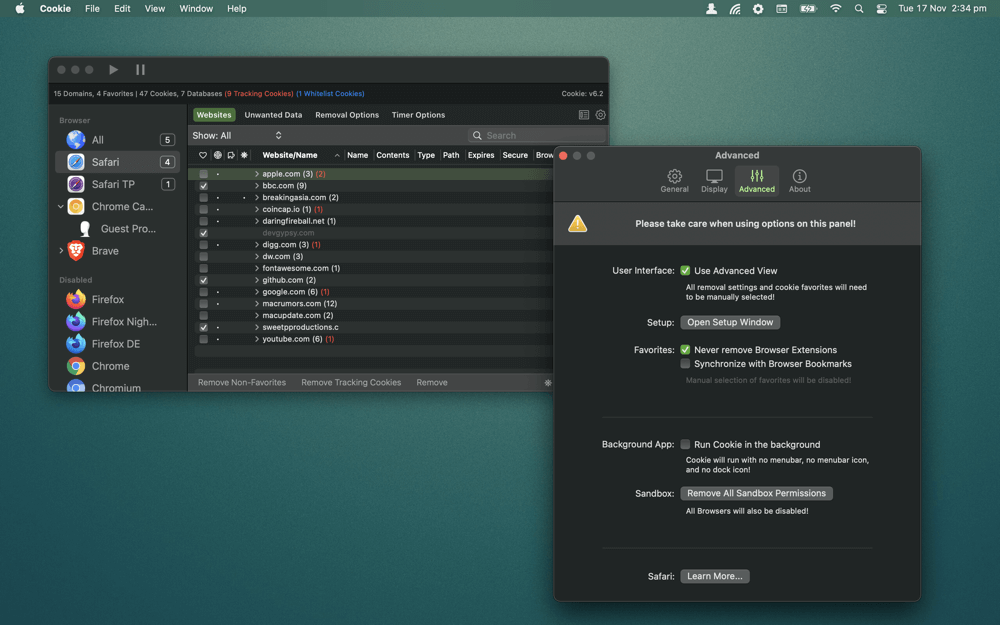1000x625 pixels.
Task: Select Chrome Canary in sidebar
Action: [x=118, y=207]
